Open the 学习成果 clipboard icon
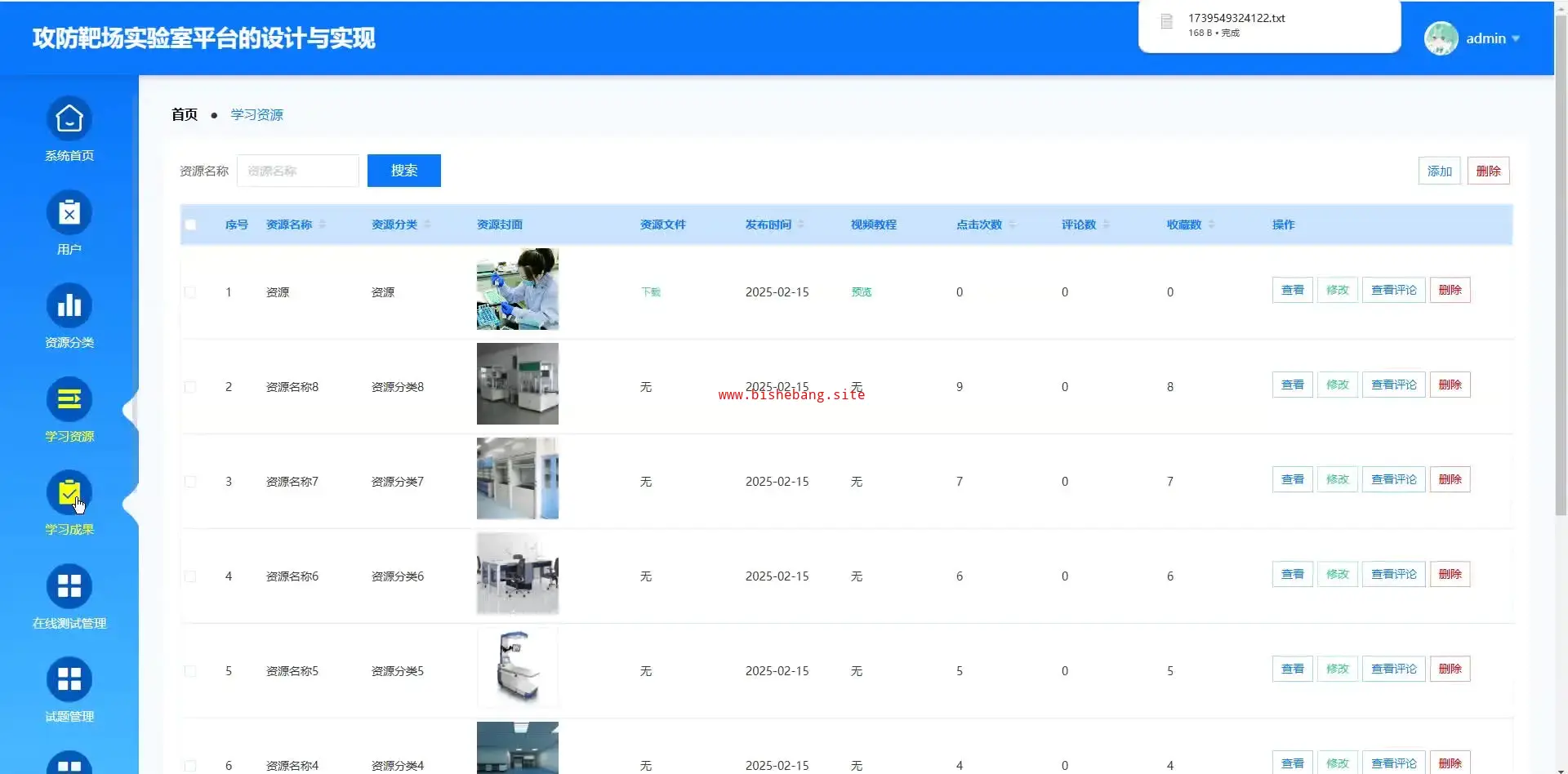1568x774 pixels. (x=69, y=493)
